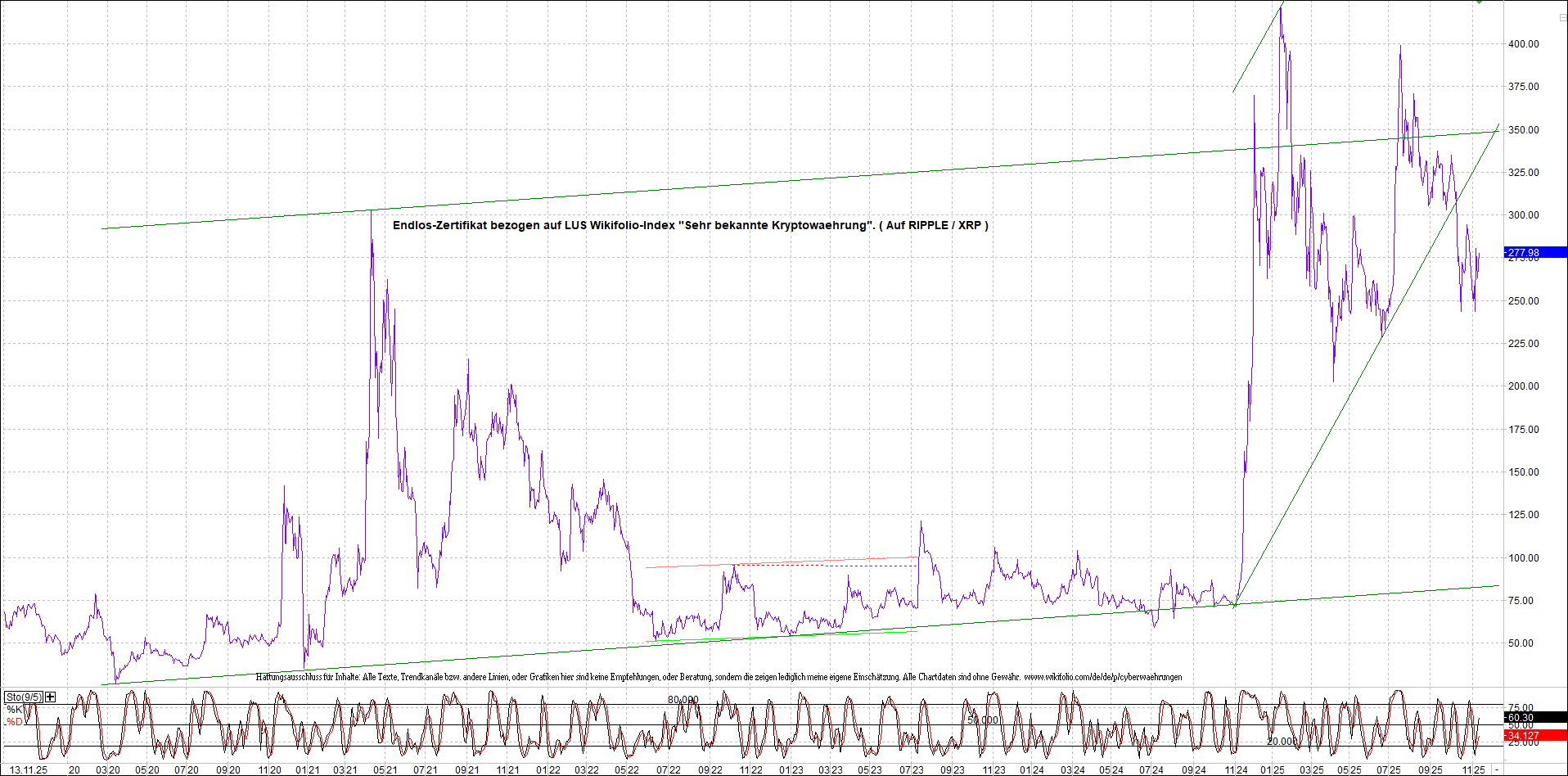Click the red 34.127 %D value tag

(x=1535, y=735)
